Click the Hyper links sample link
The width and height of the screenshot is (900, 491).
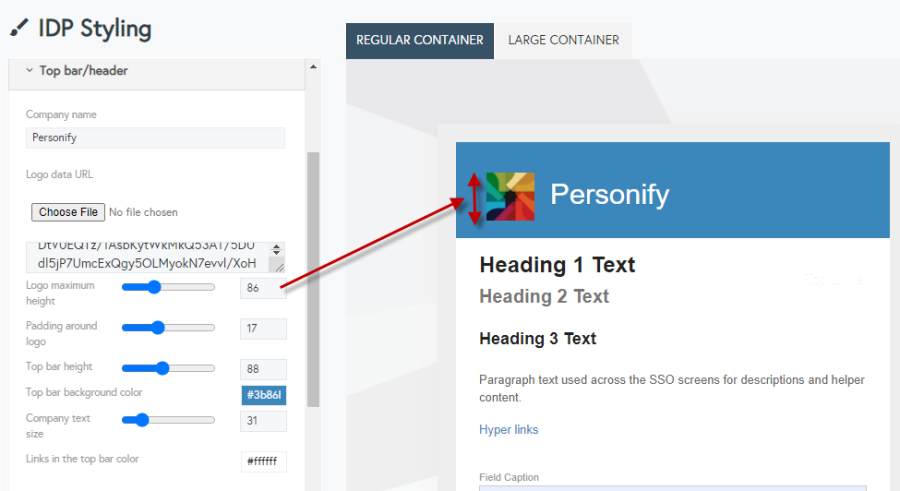(x=509, y=430)
